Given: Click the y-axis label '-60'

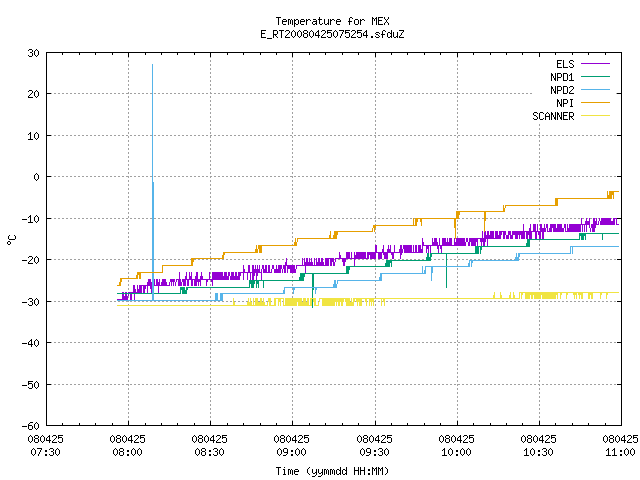Looking at the screenshot, I should tap(31, 426).
